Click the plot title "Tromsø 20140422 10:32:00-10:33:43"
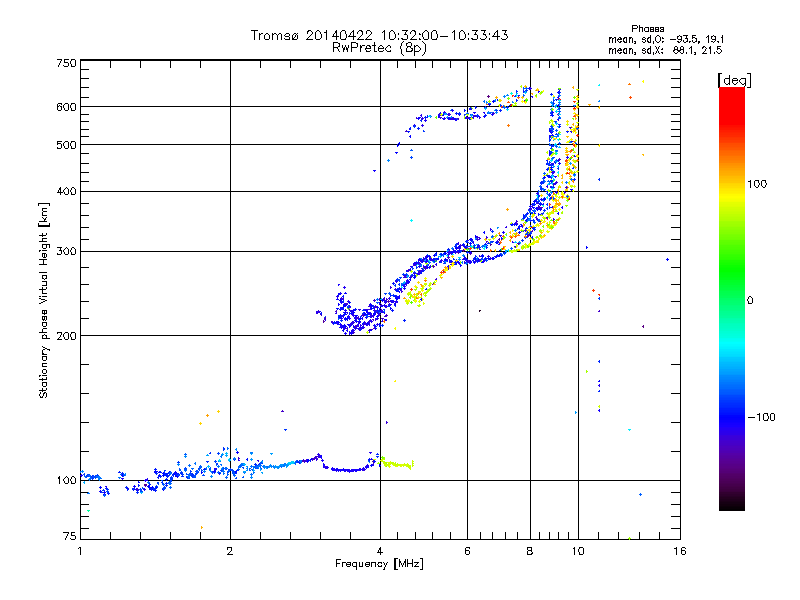Image resolution: width=800 pixels, height=600 pixels. (379, 35)
